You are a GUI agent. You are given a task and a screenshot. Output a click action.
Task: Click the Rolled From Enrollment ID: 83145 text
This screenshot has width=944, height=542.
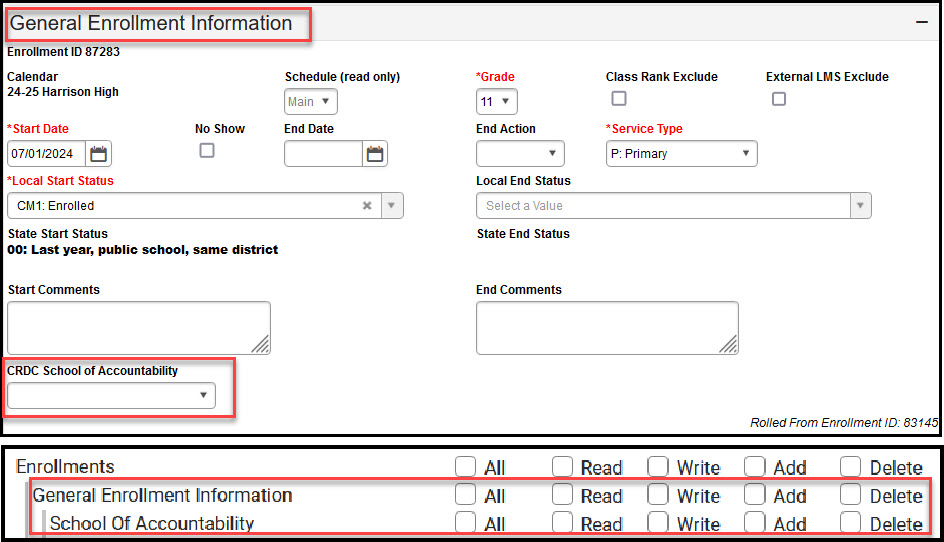844,423
